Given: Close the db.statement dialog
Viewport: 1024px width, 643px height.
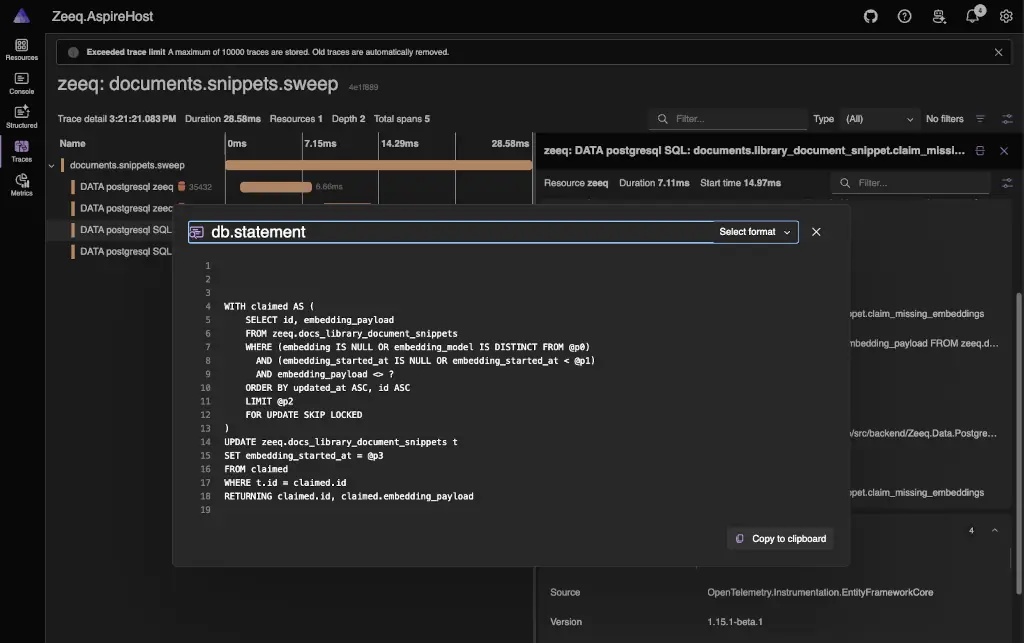Looking at the screenshot, I should point(816,232).
